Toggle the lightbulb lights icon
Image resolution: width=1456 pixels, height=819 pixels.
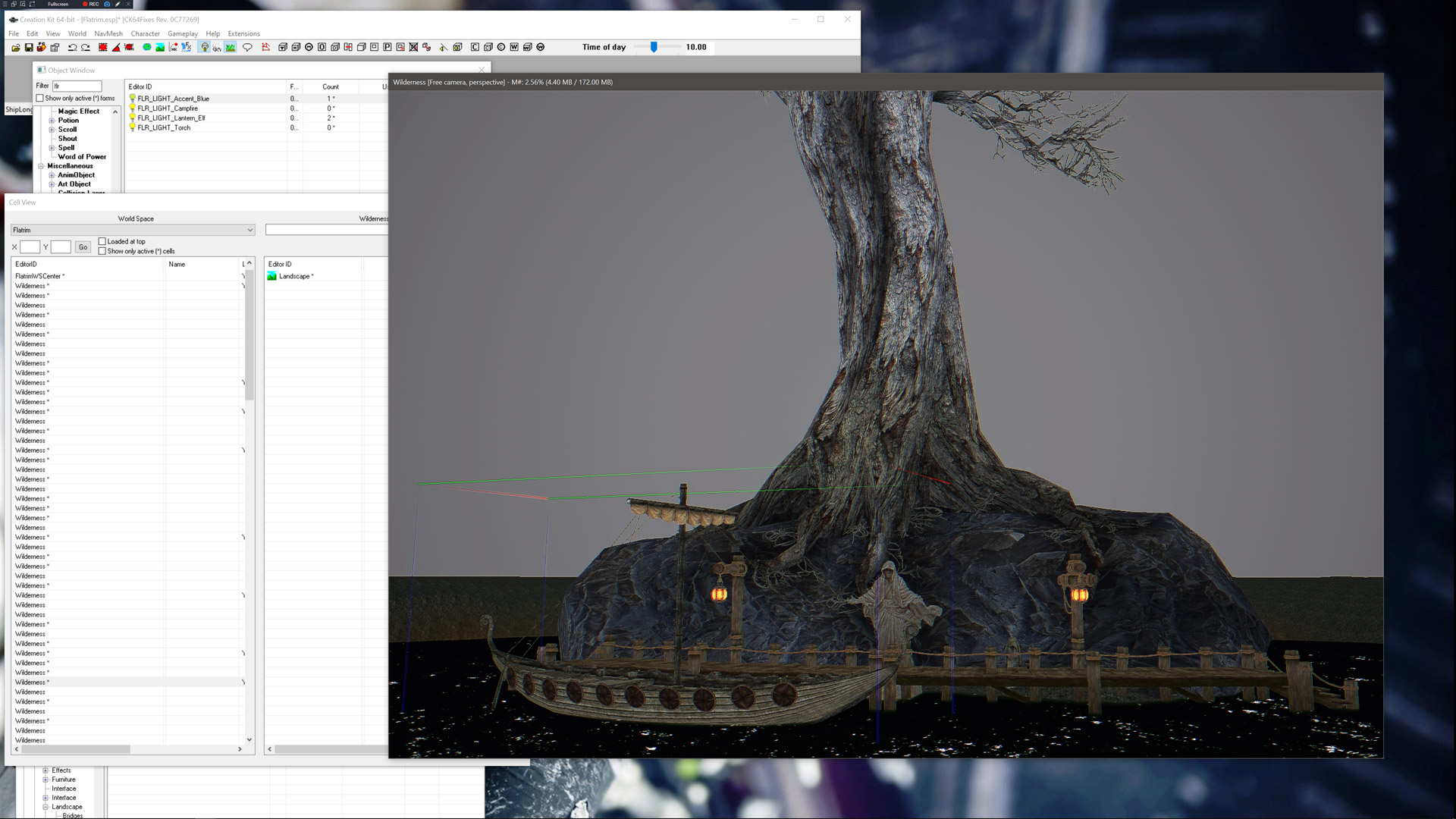coord(205,47)
